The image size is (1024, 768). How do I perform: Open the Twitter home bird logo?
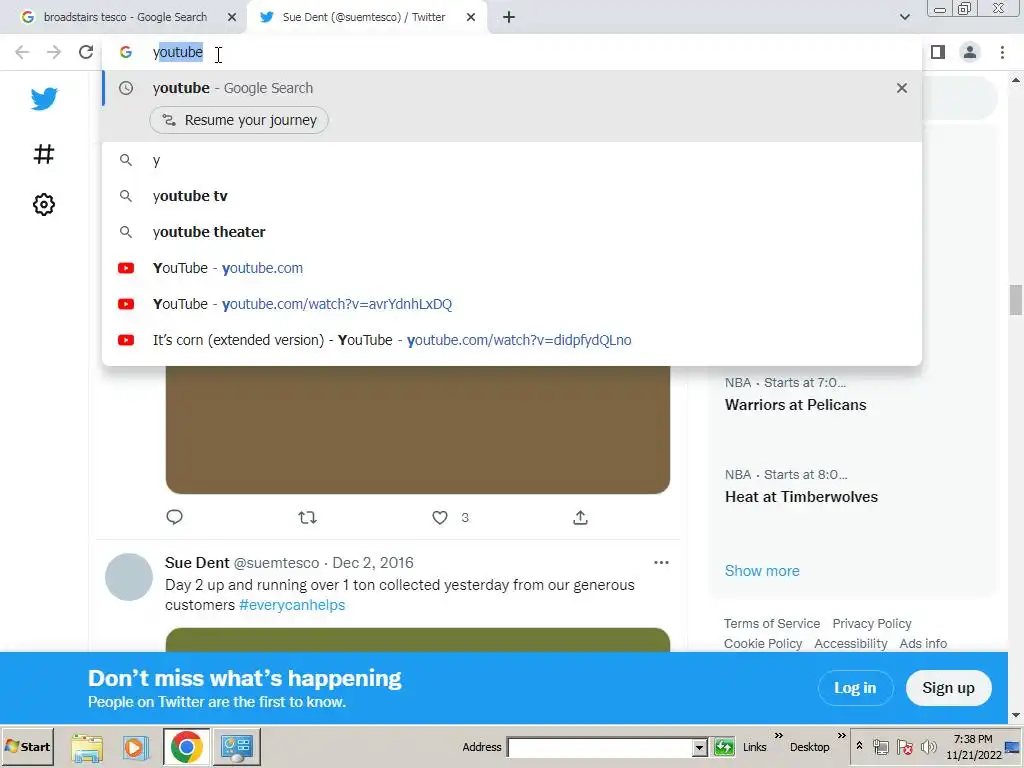(x=44, y=99)
